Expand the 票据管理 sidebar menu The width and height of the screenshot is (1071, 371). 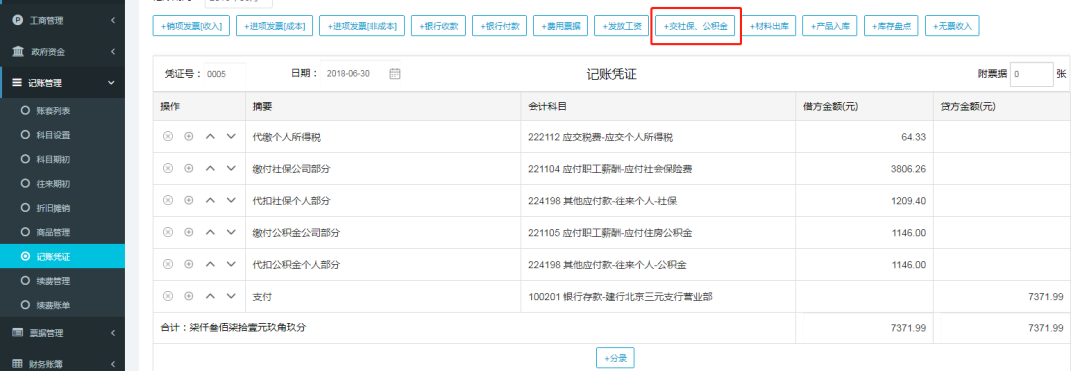point(62,333)
